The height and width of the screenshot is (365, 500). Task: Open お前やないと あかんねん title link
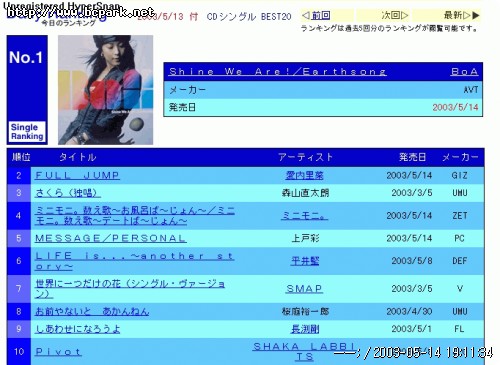point(92,311)
